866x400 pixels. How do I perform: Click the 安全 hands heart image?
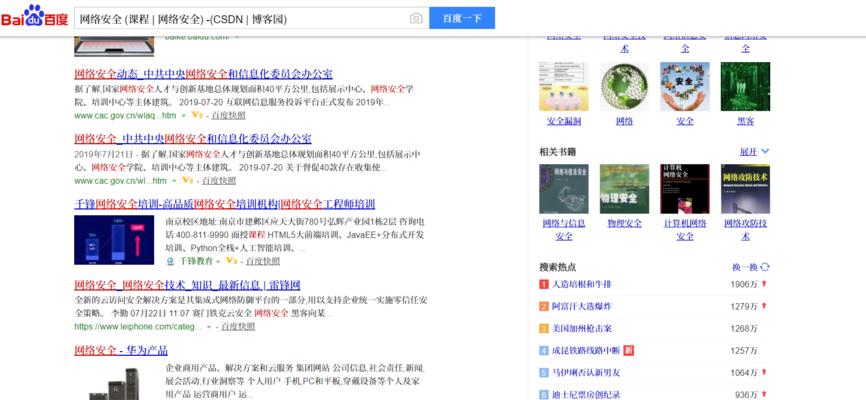[x=685, y=86]
